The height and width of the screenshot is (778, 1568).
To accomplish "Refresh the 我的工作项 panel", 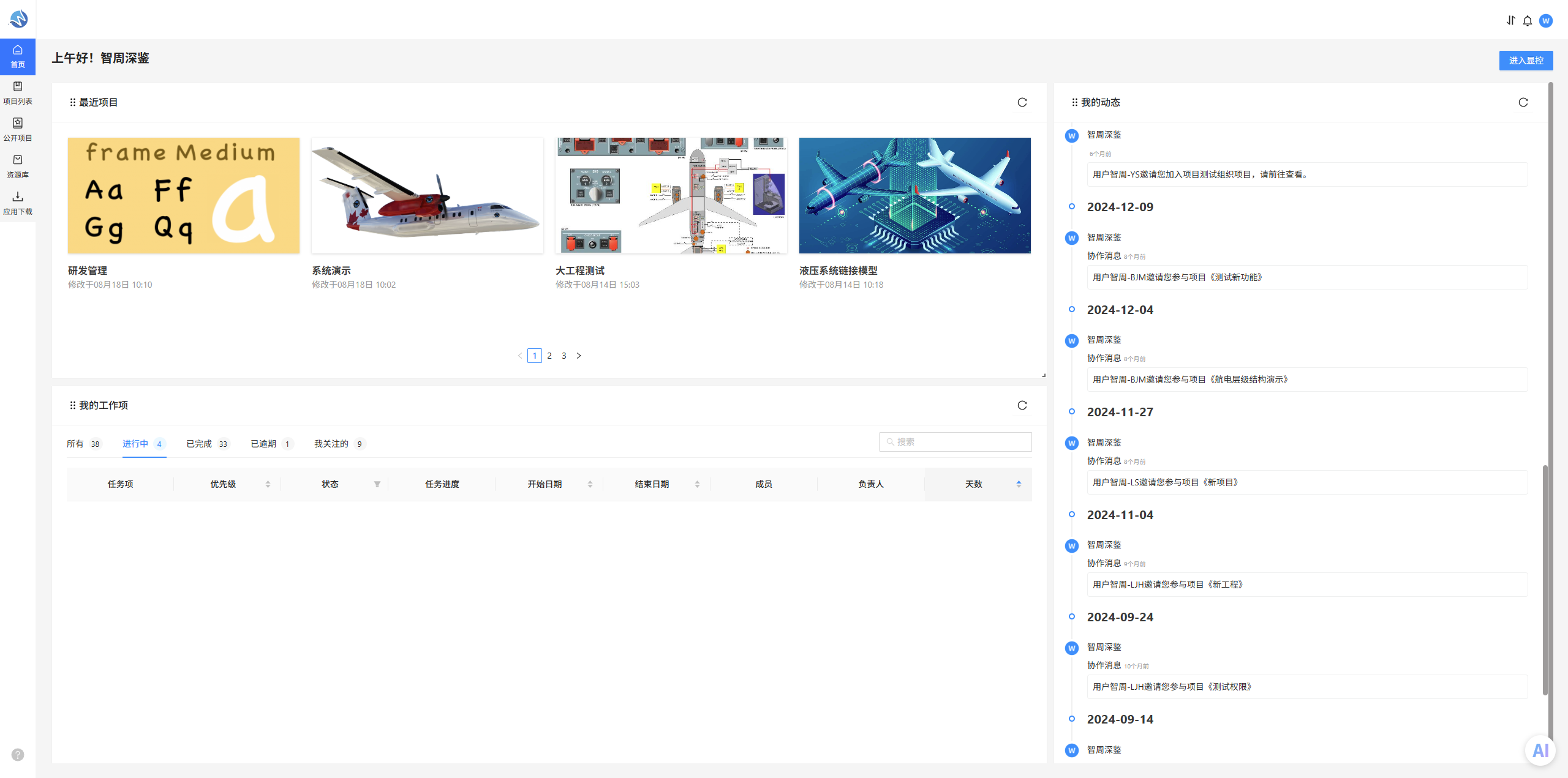I will [x=1022, y=405].
